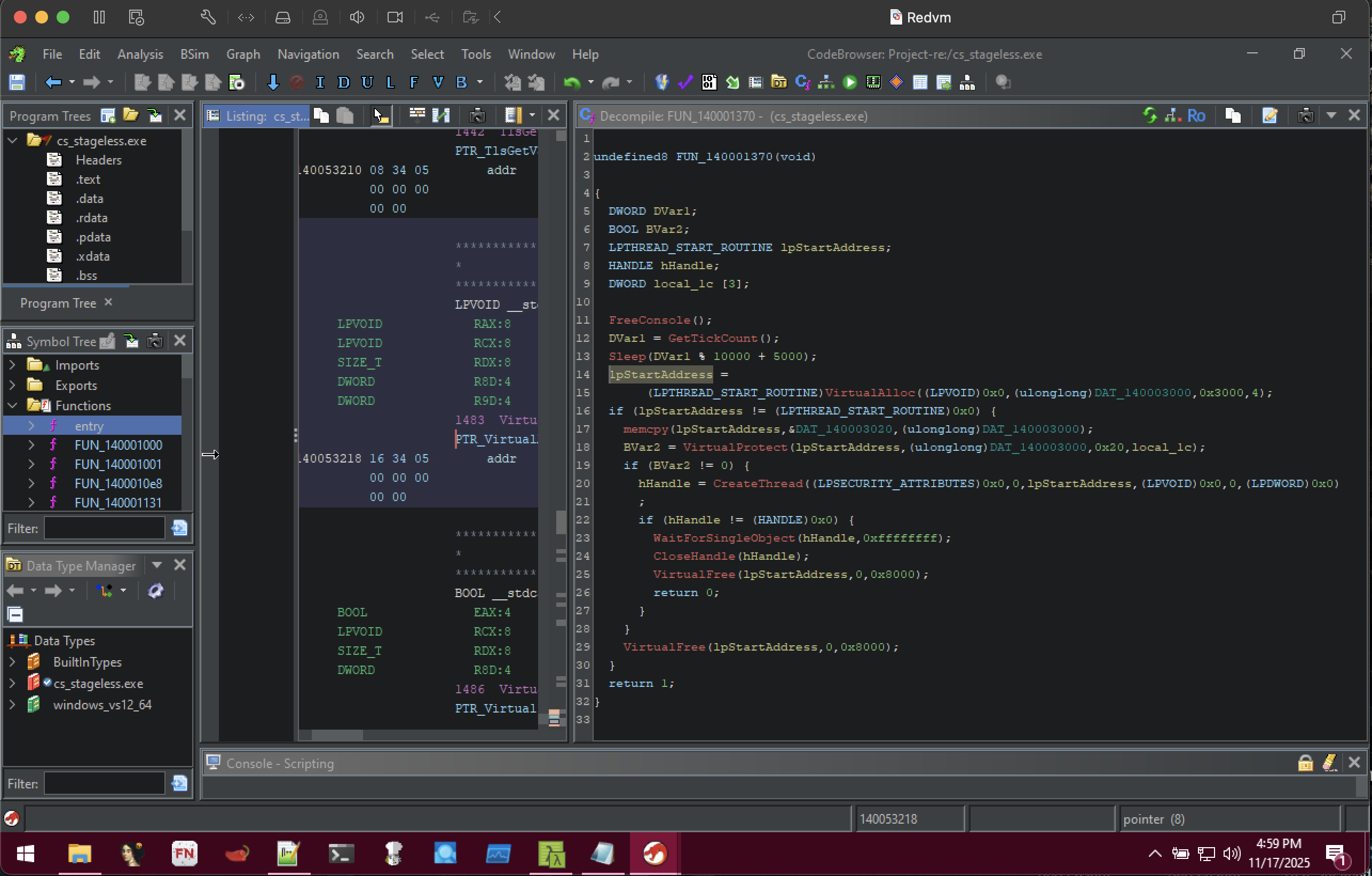The width and height of the screenshot is (1372, 876).
Task: Open the Bytes viewer (0101 icon)
Action: [708, 83]
